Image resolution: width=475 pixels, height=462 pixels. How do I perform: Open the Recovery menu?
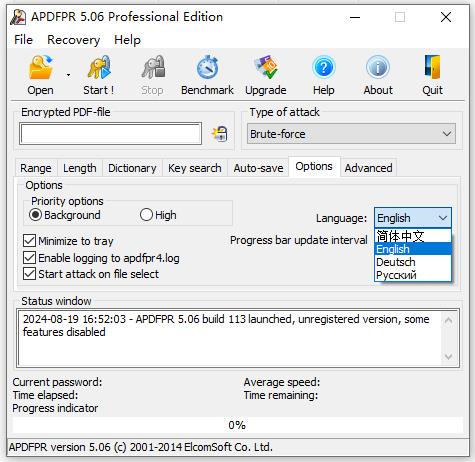pyautogui.click(x=73, y=40)
